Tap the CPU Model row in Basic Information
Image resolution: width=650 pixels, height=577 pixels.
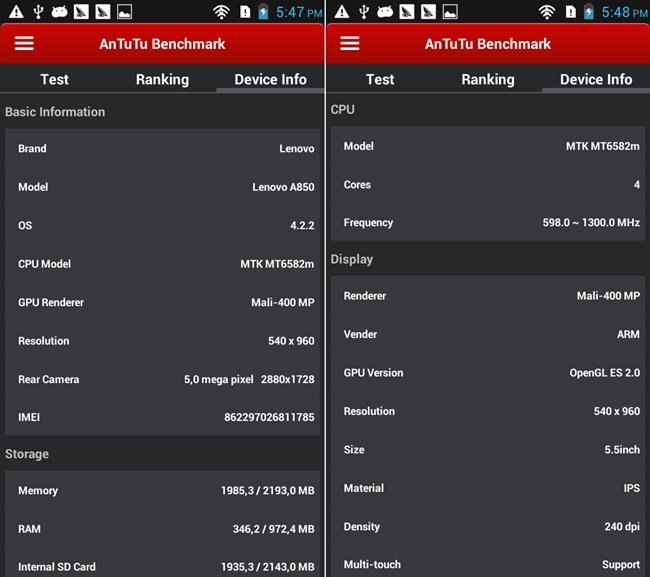162,264
